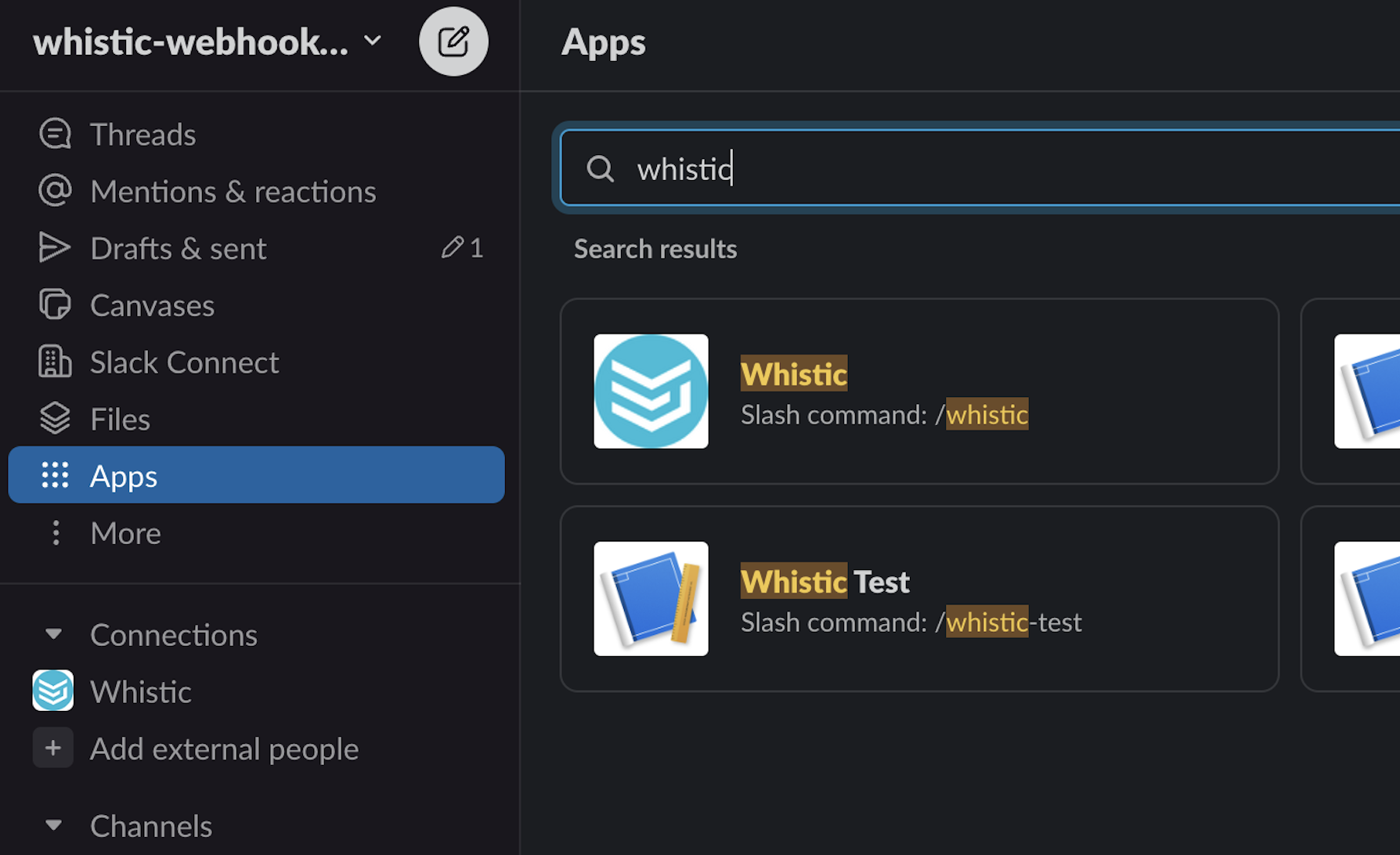Viewport: 1400px width, 855px height.
Task: Click the Canvases icon
Action: 55,305
